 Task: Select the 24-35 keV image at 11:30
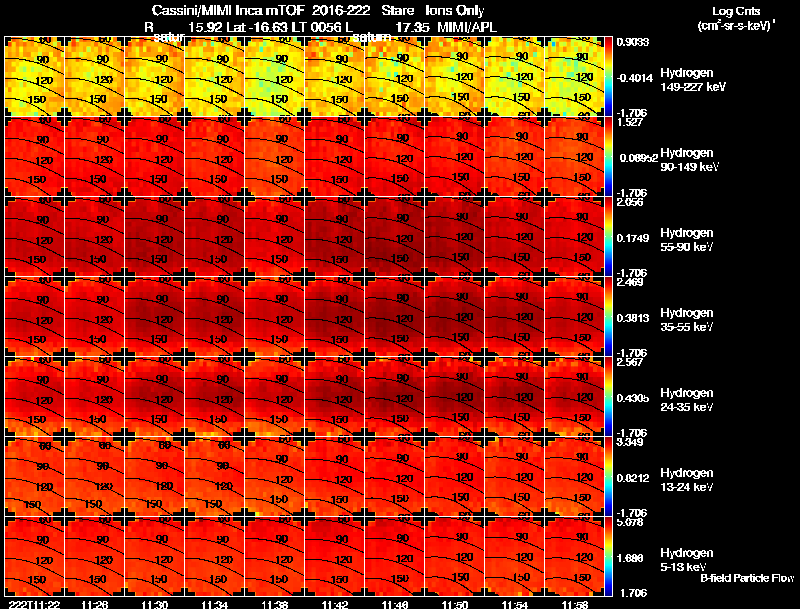[154, 396]
